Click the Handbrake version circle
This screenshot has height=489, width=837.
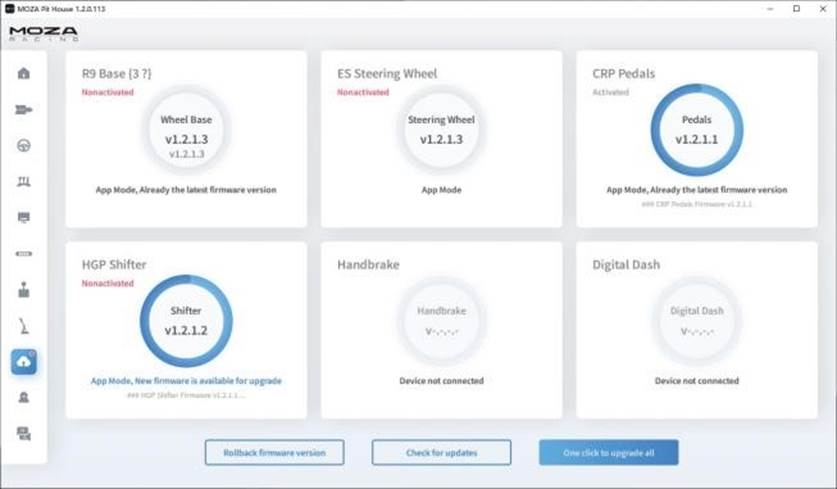pyautogui.click(x=441, y=321)
